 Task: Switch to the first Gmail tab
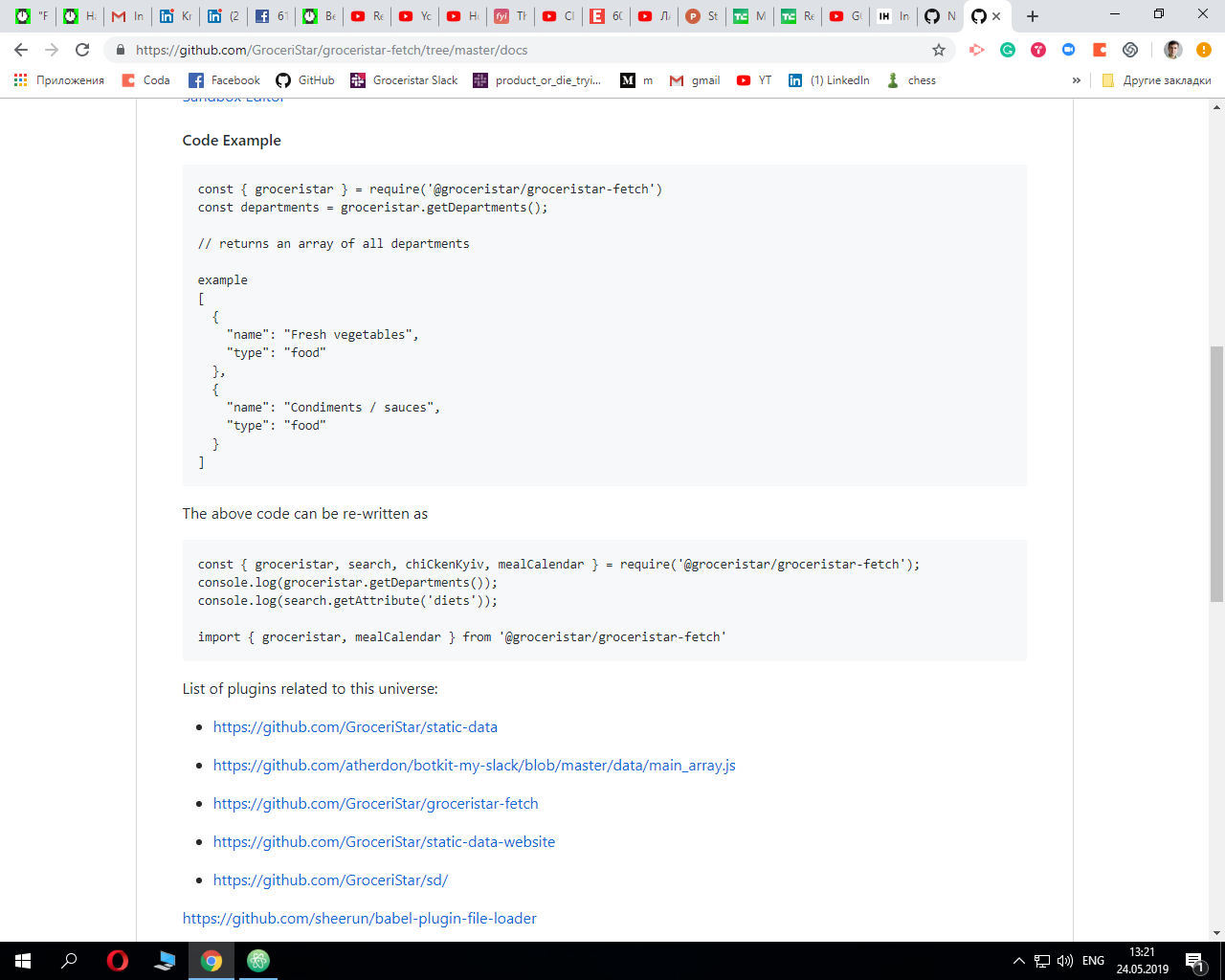click(127, 16)
